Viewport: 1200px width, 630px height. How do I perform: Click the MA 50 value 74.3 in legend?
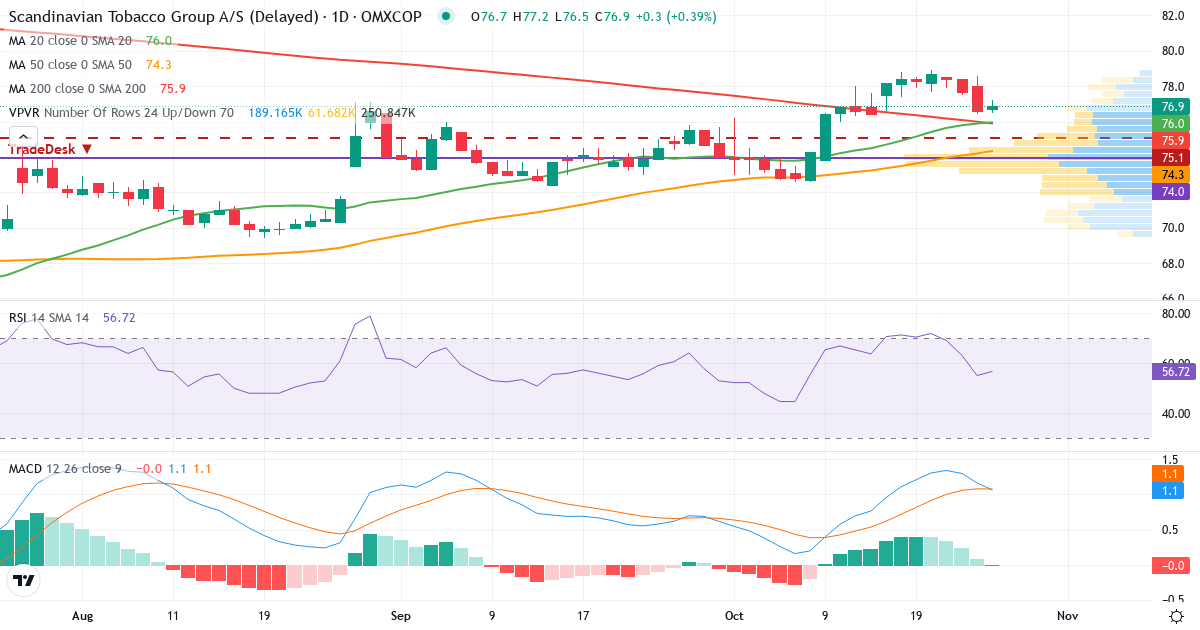[x=159, y=65]
